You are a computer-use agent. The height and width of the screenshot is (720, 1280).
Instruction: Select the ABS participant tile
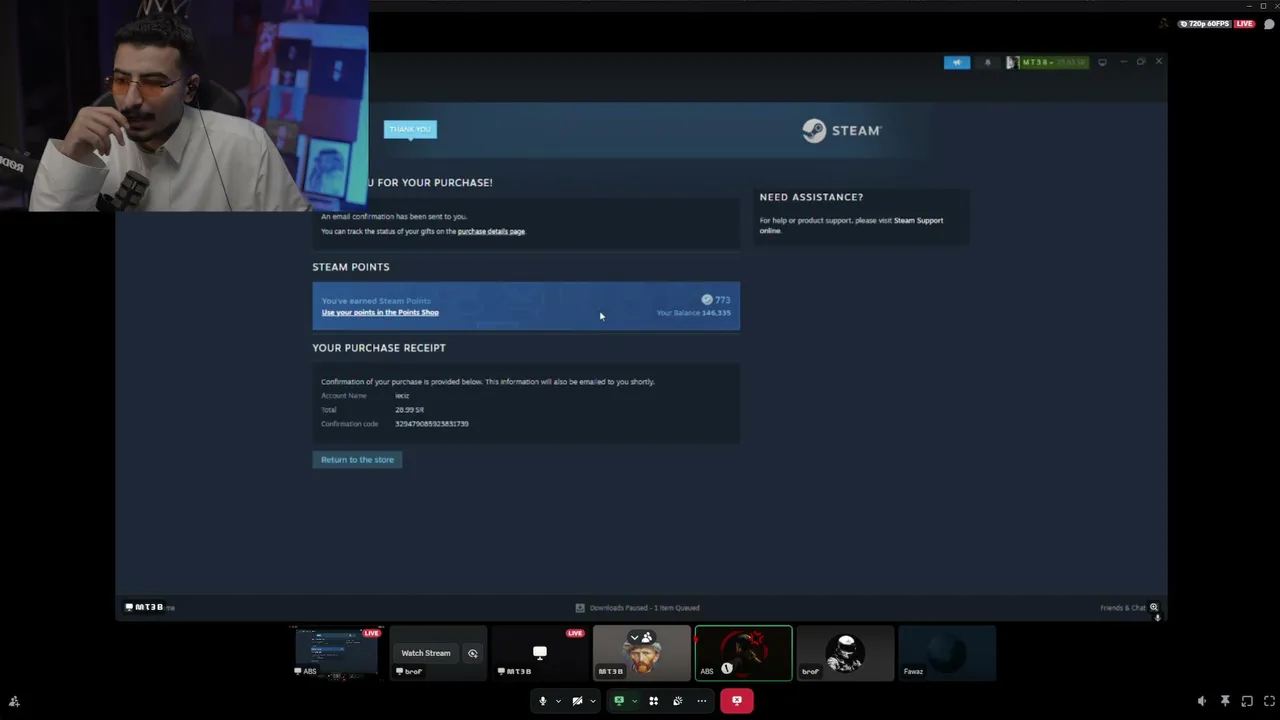pyautogui.click(x=744, y=653)
